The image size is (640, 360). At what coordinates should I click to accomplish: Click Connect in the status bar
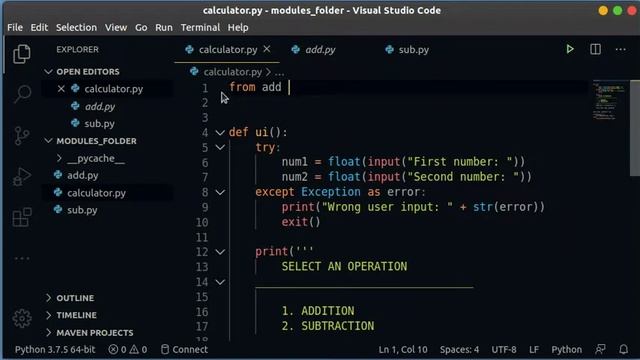(184, 349)
